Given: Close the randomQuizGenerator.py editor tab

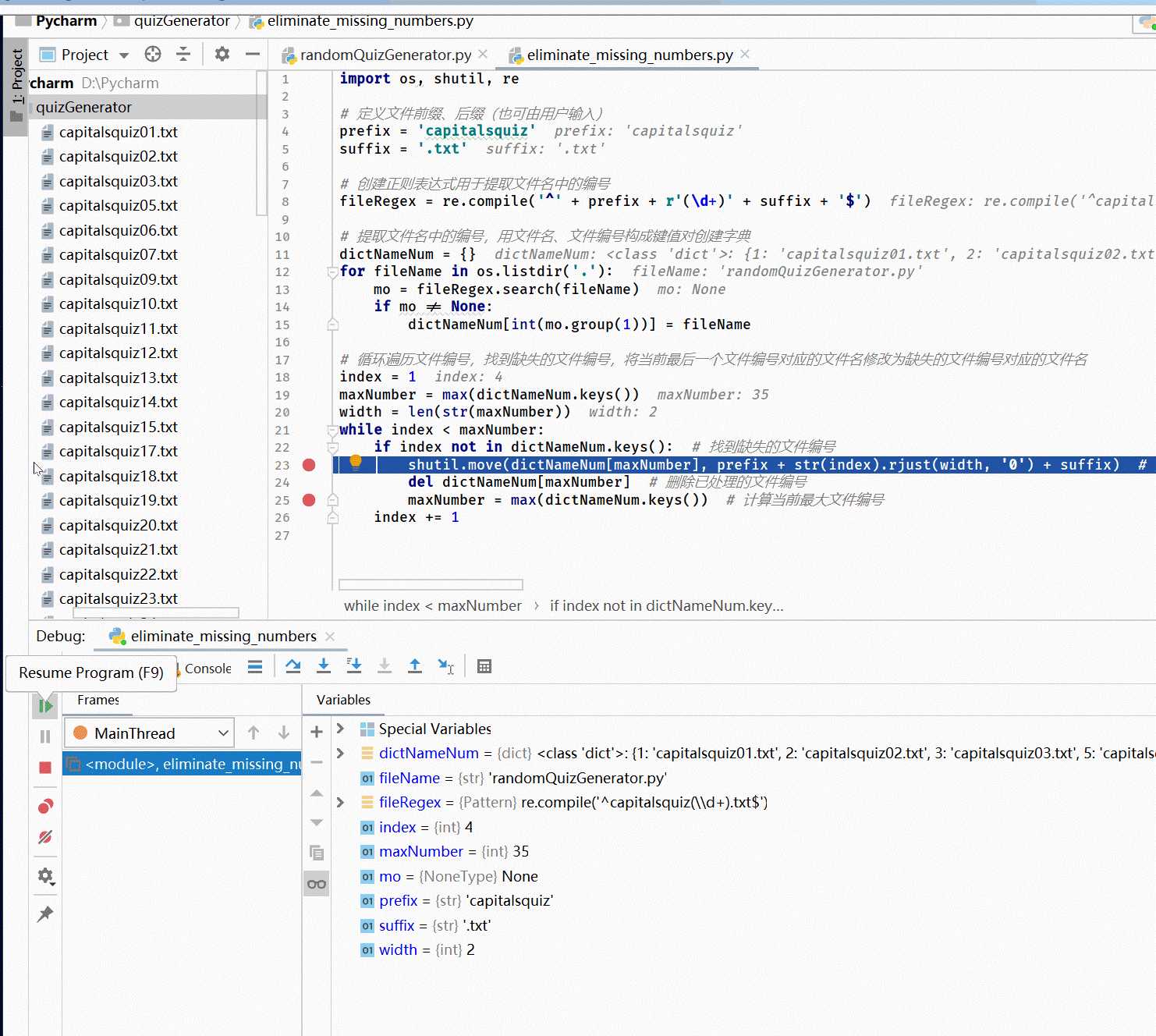Looking at the screenshot, I should 483,54.
